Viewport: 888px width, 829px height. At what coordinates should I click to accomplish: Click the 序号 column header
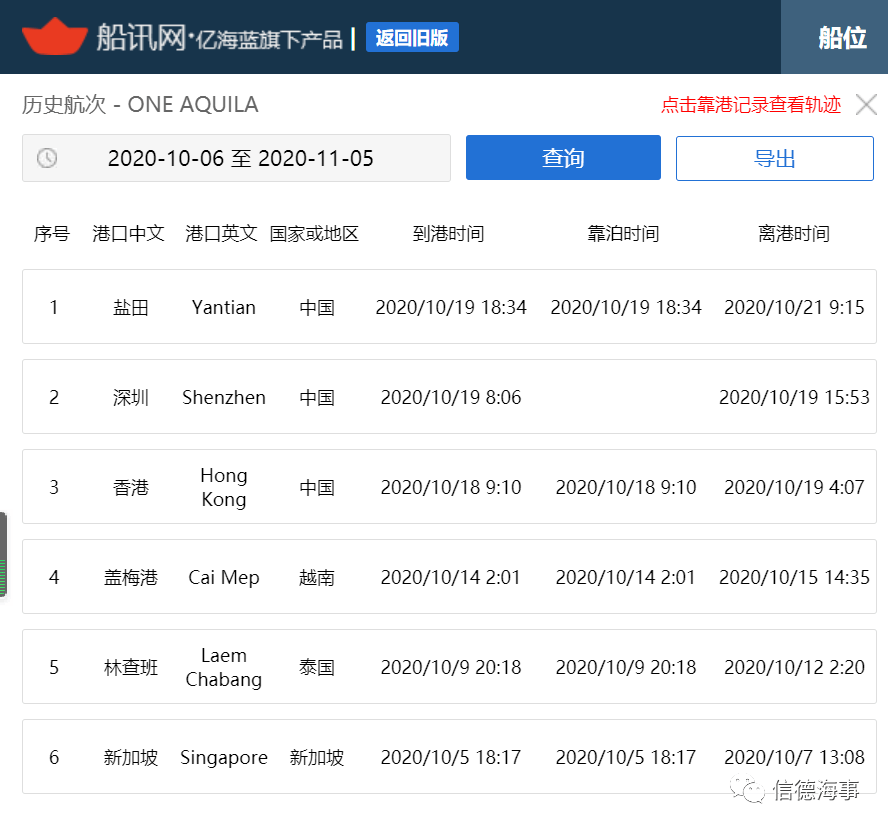click(52, 233)
